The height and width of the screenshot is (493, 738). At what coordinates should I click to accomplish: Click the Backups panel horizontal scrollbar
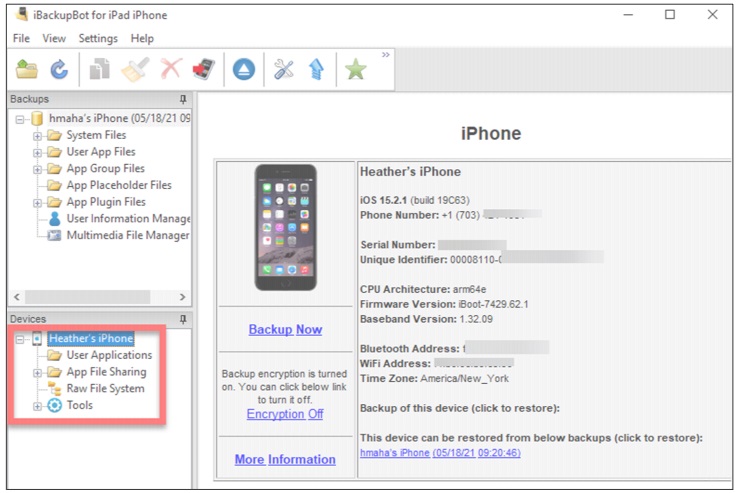click(98, 297)
